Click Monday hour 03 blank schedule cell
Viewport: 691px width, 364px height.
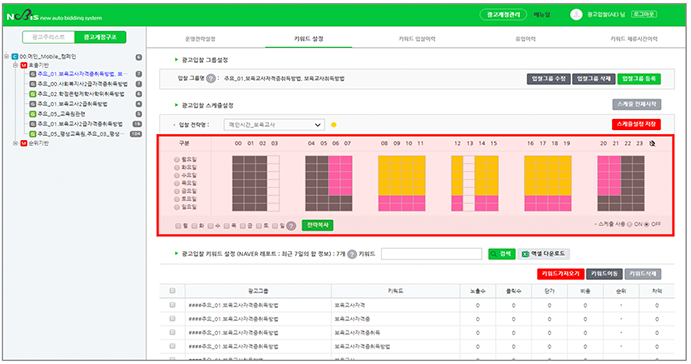273,160
